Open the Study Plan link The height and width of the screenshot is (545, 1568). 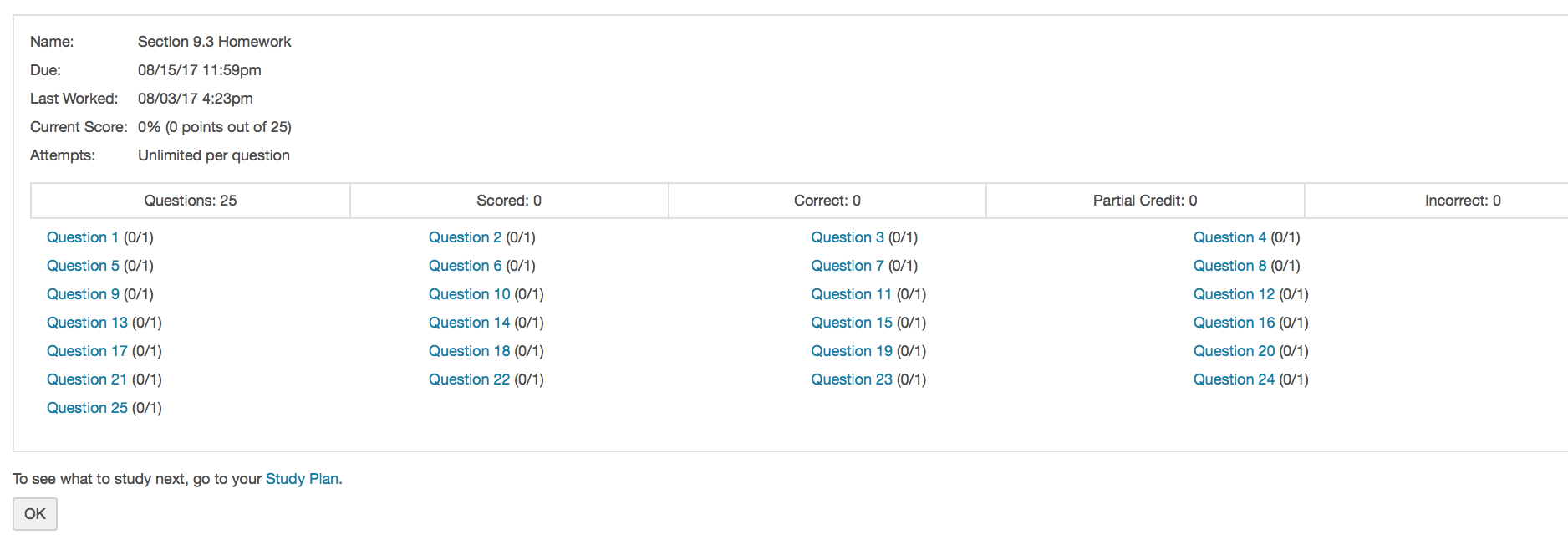(302, 479)
